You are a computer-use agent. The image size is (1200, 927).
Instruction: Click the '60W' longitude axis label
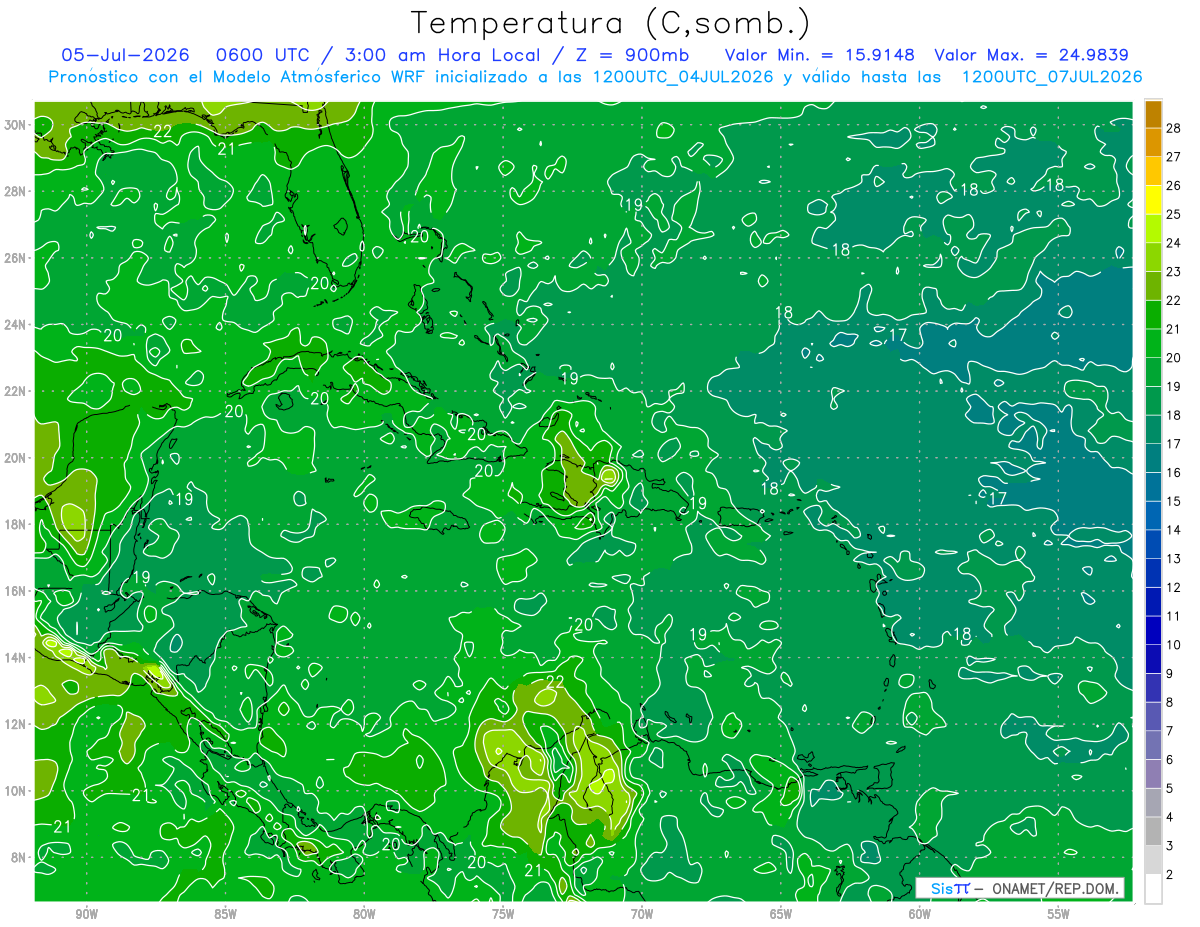(x=920, y=915)
